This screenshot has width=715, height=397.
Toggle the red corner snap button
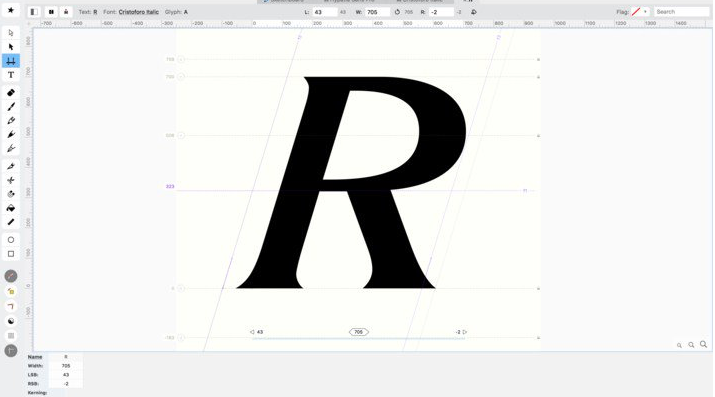[x=11, y=306]
